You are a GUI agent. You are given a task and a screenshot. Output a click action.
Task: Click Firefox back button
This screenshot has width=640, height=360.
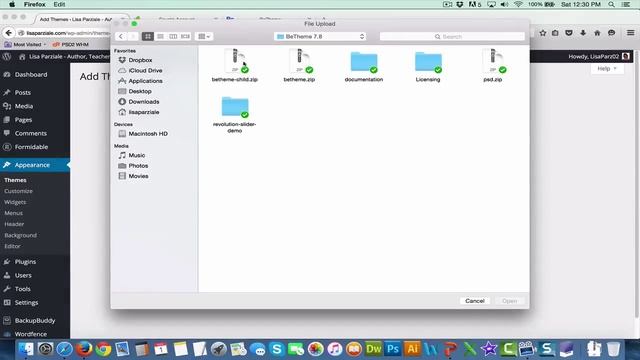pyautogui.click(x=9, y=33)
